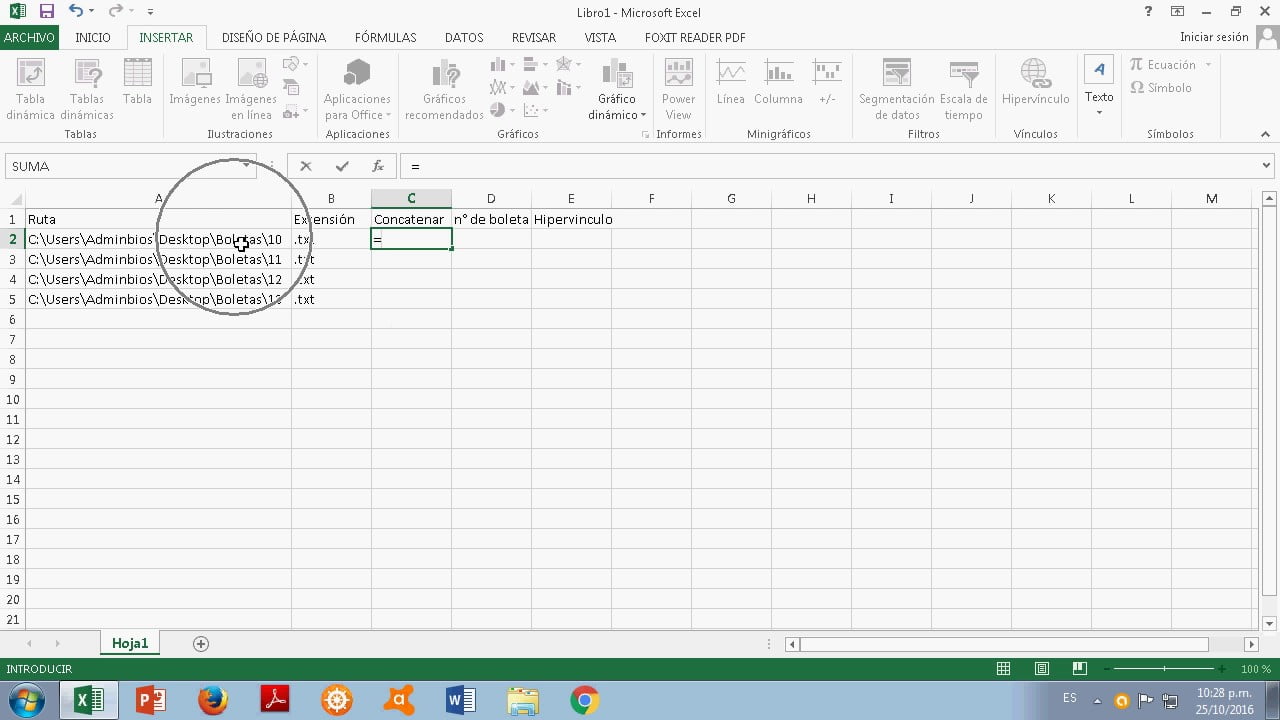Viewport: 1280px width, 720px height.
Task: Undo the last action
Action: coord(76,12)
